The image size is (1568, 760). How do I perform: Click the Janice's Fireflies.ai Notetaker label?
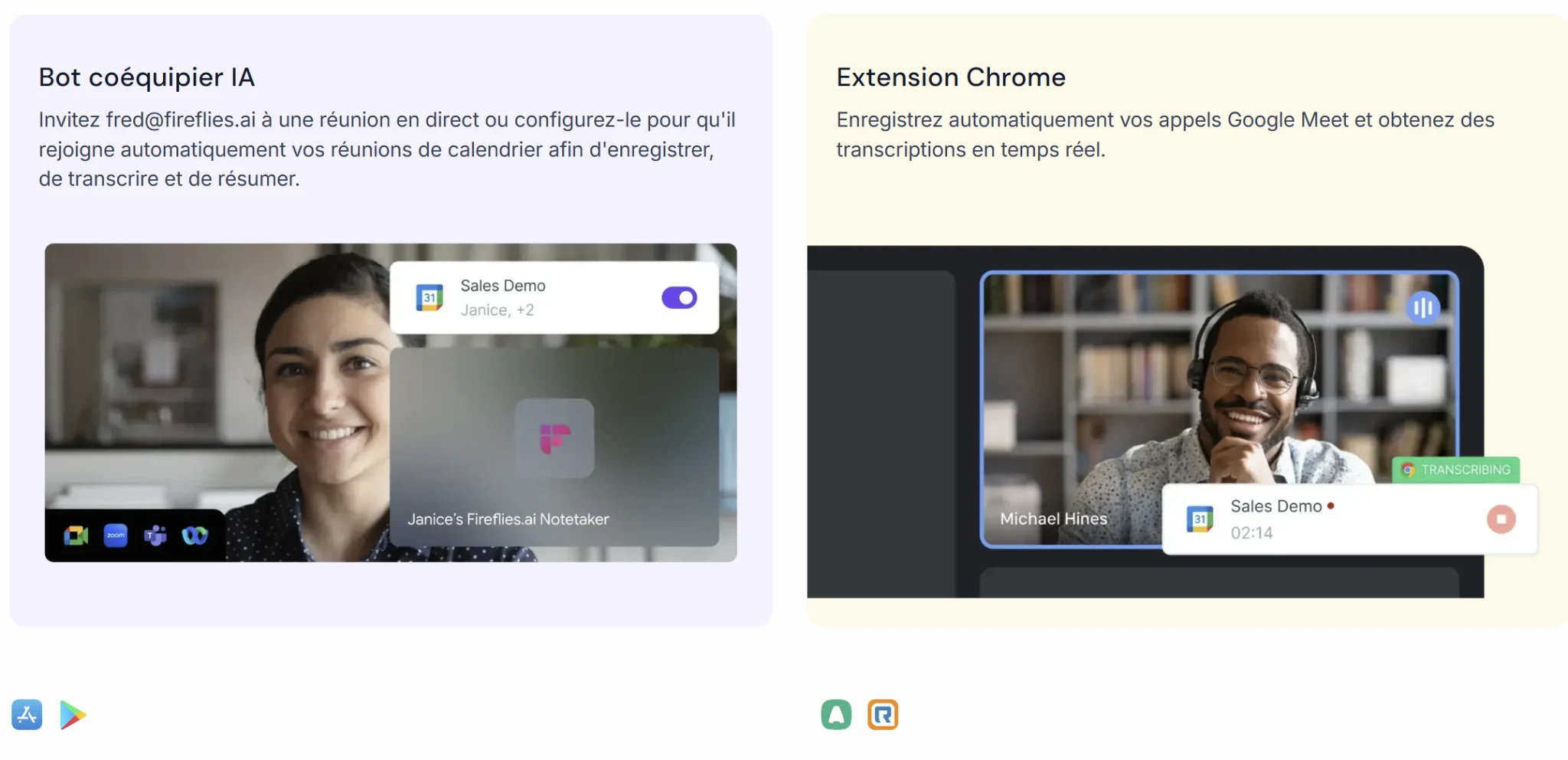[x=508, y=518]
